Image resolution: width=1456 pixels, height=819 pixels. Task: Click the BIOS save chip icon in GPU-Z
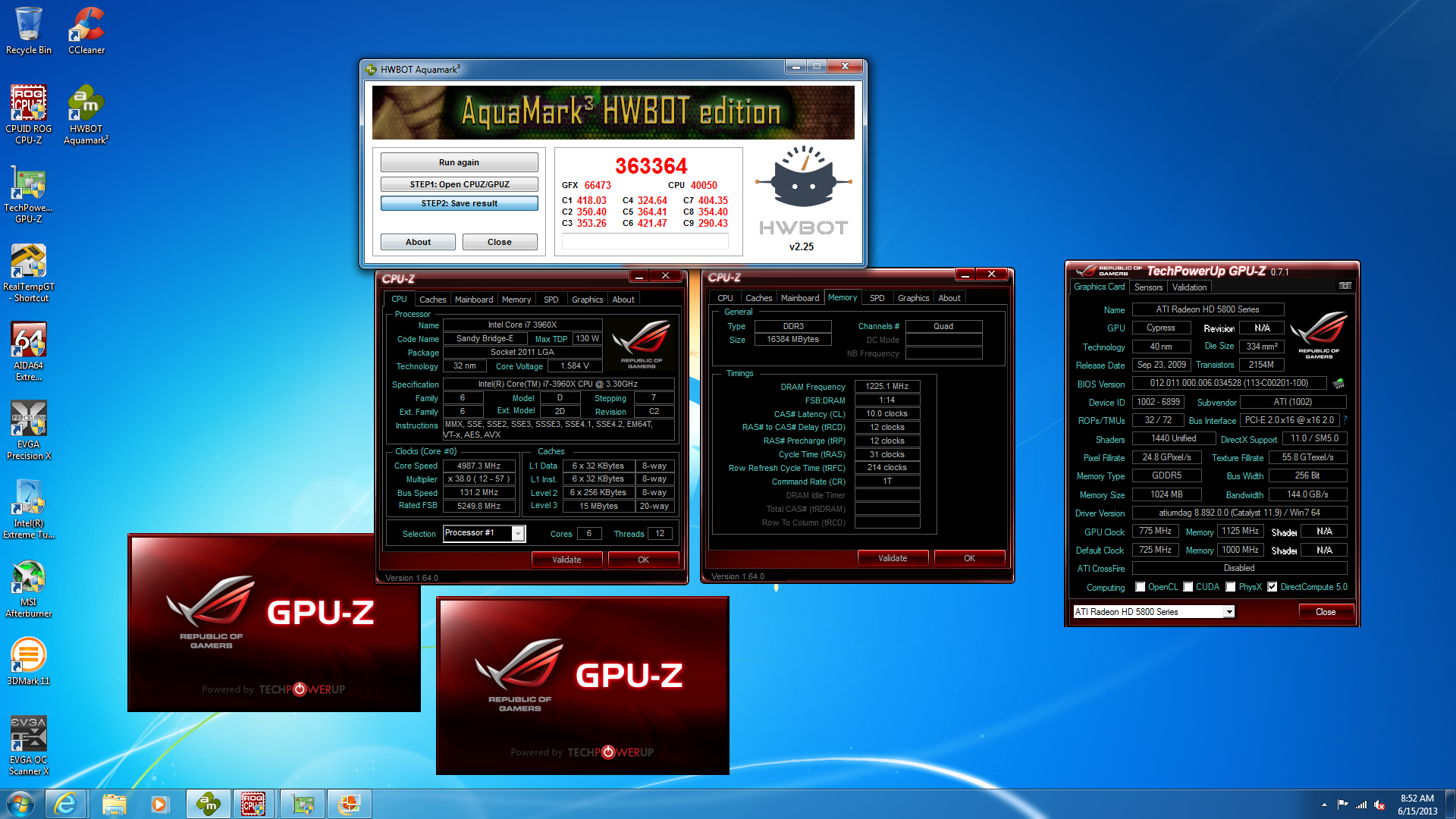1338,384
